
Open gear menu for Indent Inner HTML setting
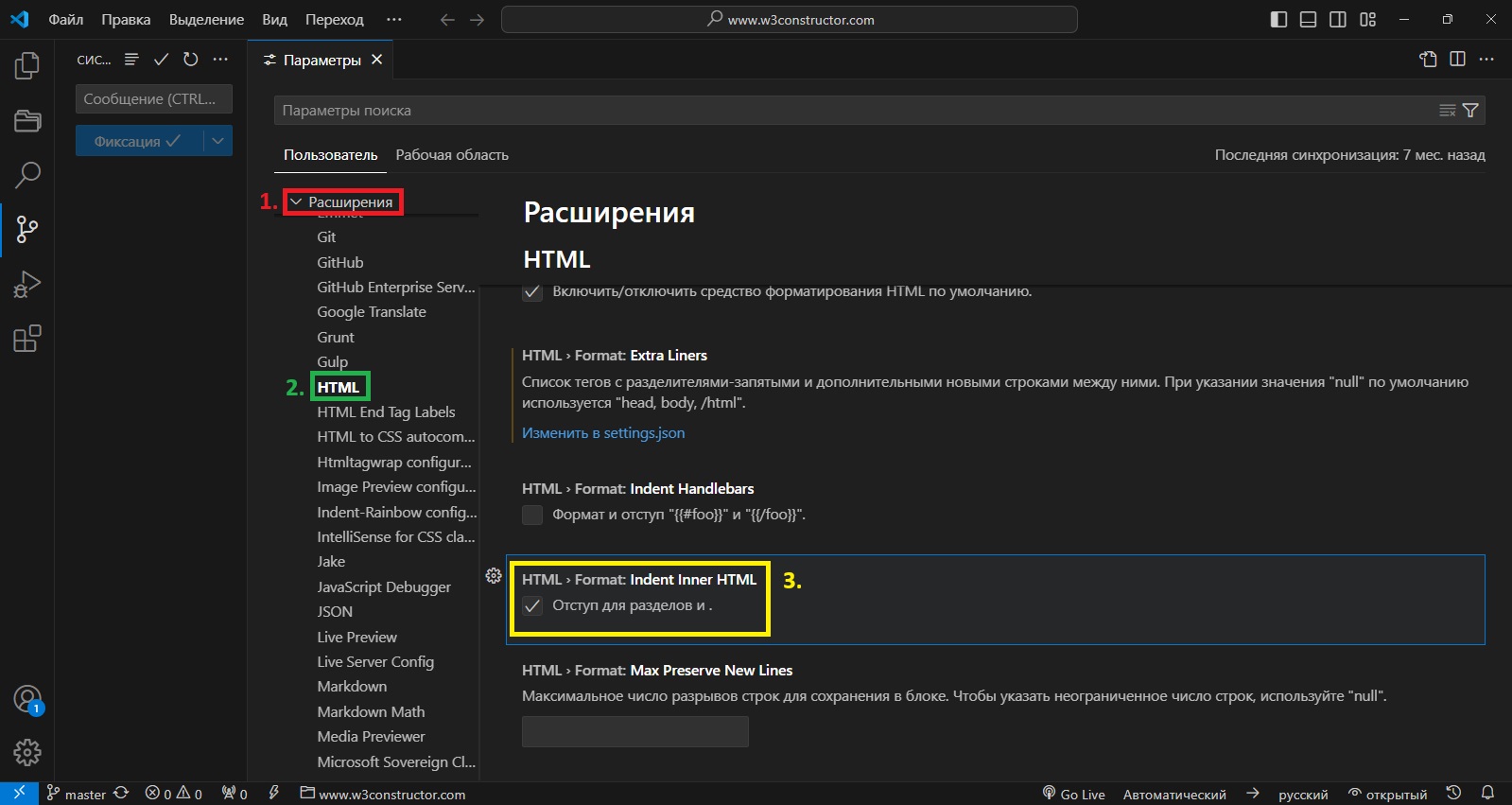(x=494, y=575)
